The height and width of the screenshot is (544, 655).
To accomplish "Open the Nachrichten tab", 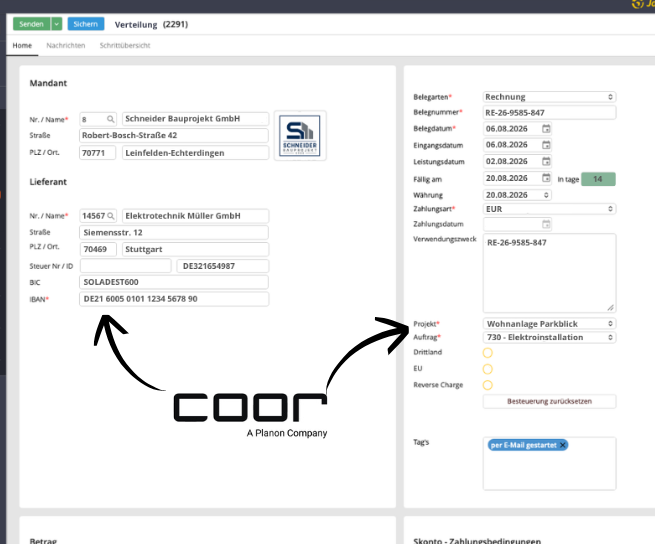I will 66,45.
